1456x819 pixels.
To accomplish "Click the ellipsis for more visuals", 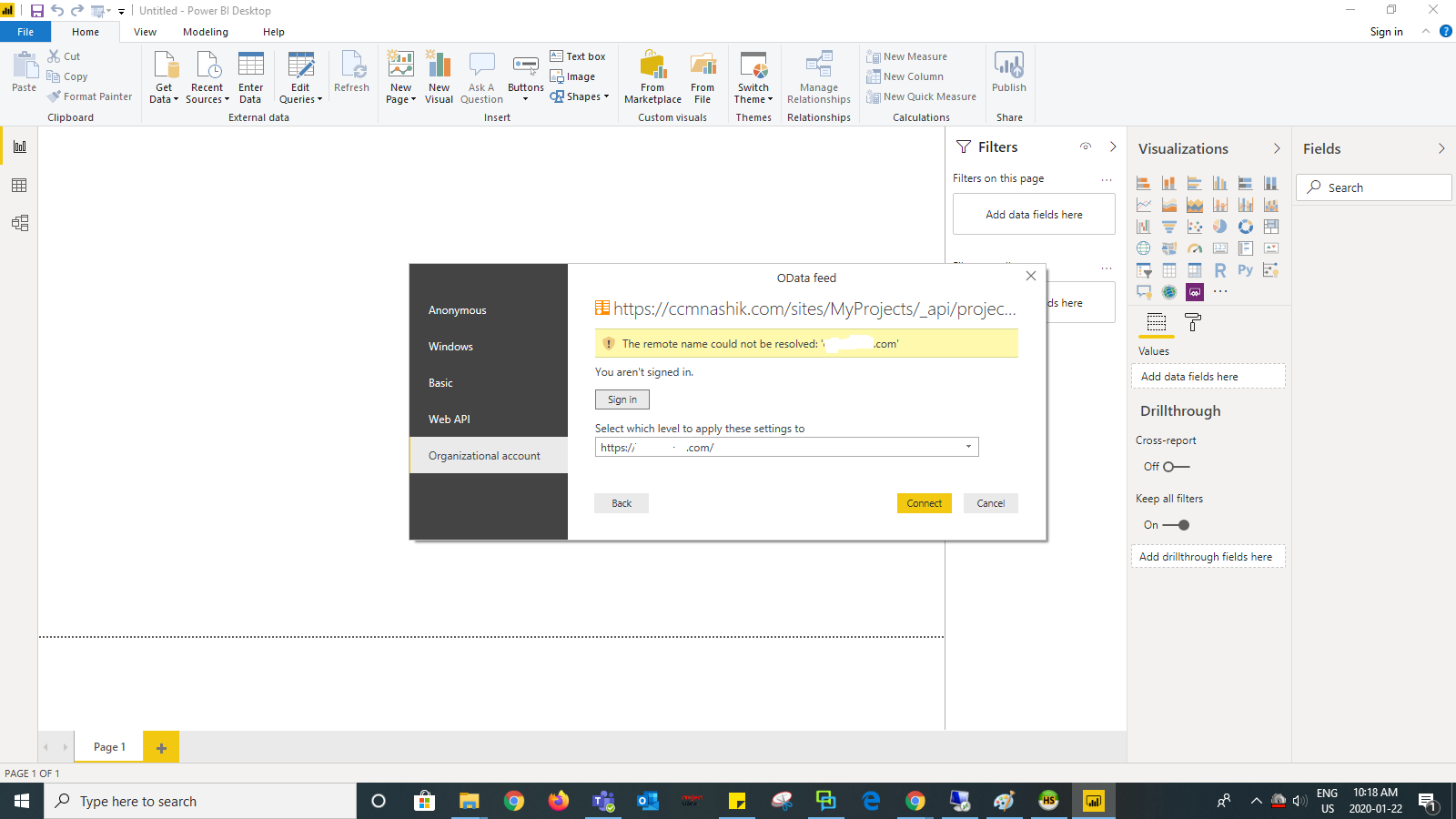I will click(x=1220, y=292).
